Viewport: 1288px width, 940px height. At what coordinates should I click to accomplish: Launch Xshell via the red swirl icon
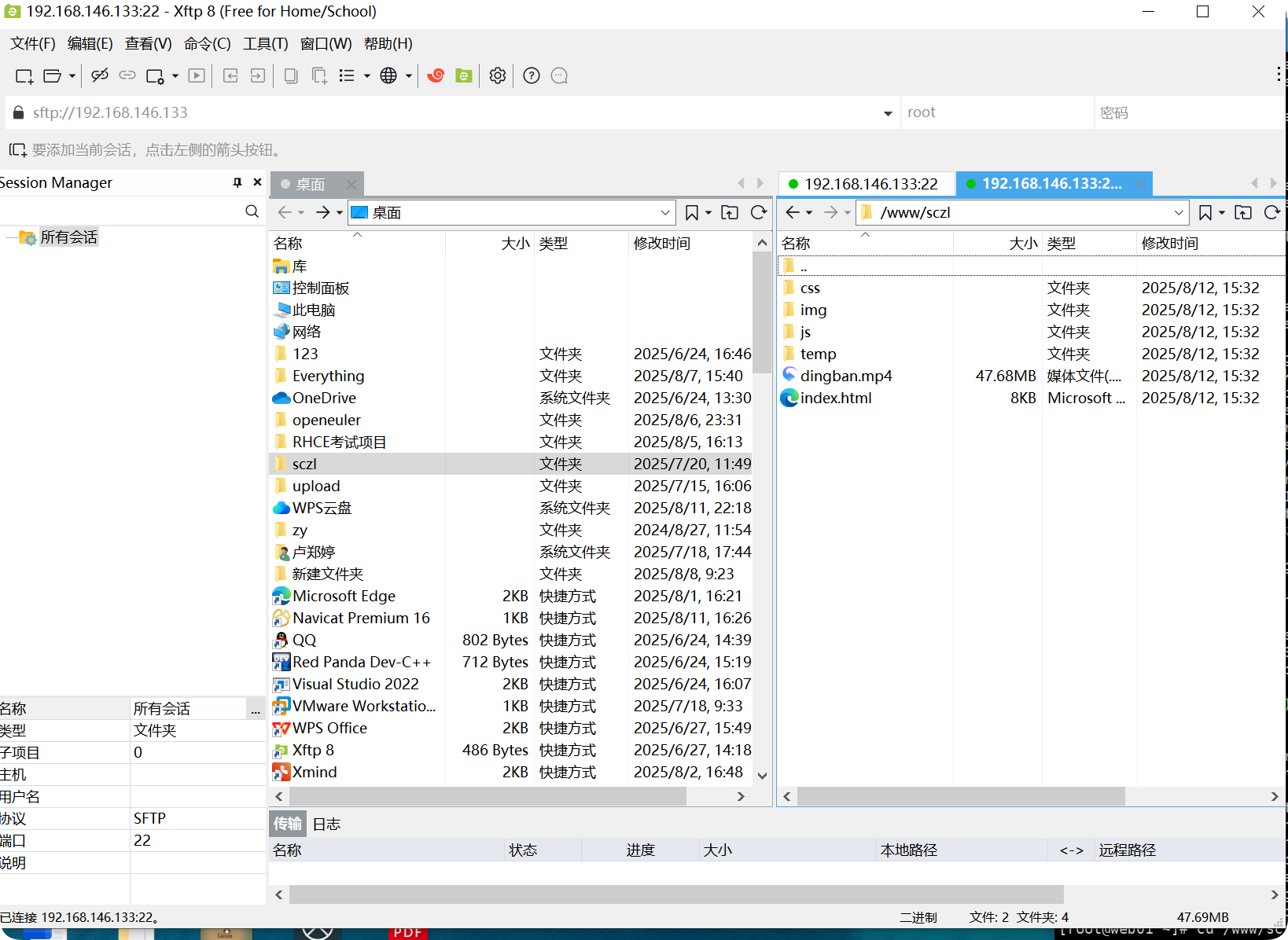436,75
